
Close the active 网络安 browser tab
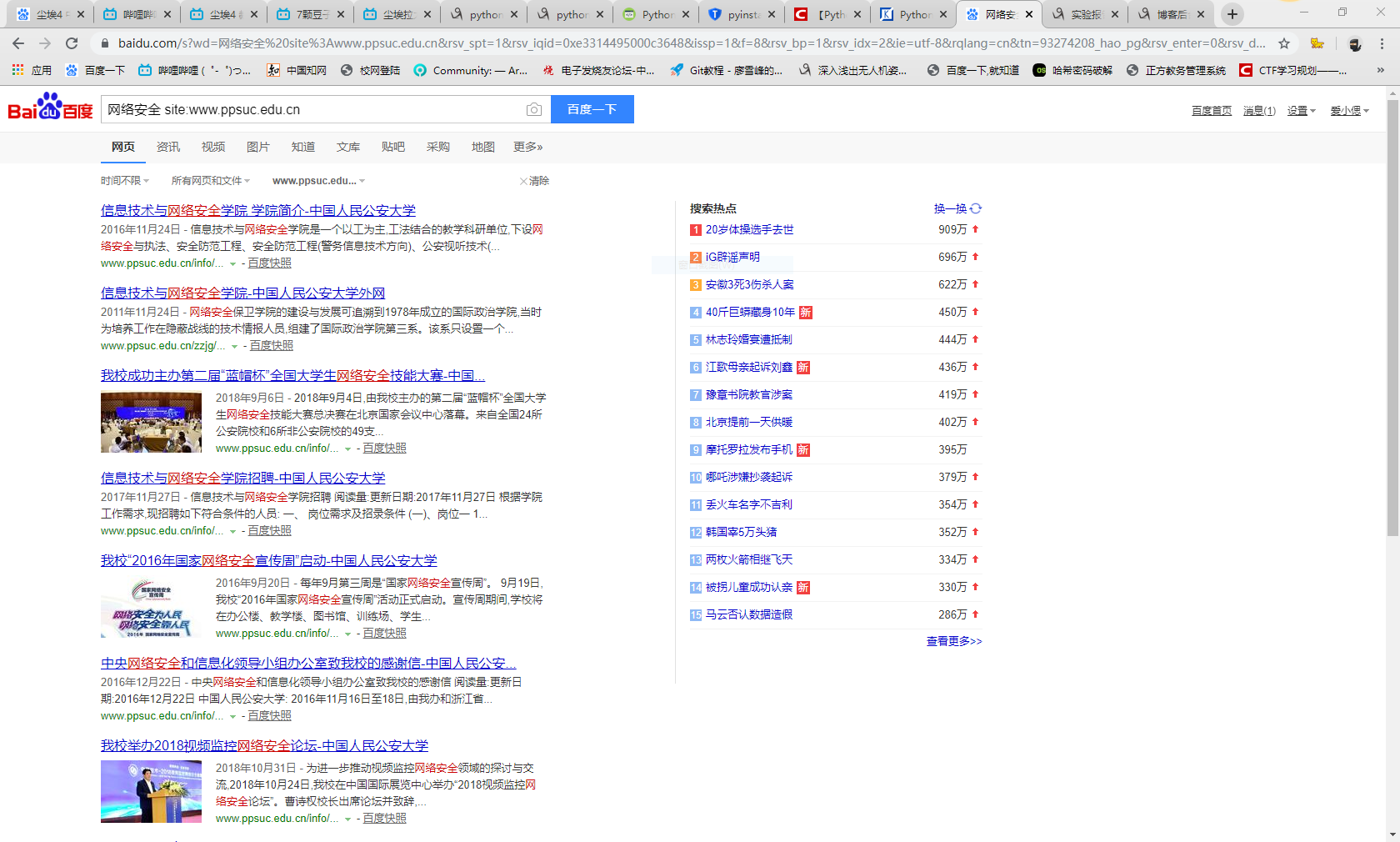tap(1029, 14)
